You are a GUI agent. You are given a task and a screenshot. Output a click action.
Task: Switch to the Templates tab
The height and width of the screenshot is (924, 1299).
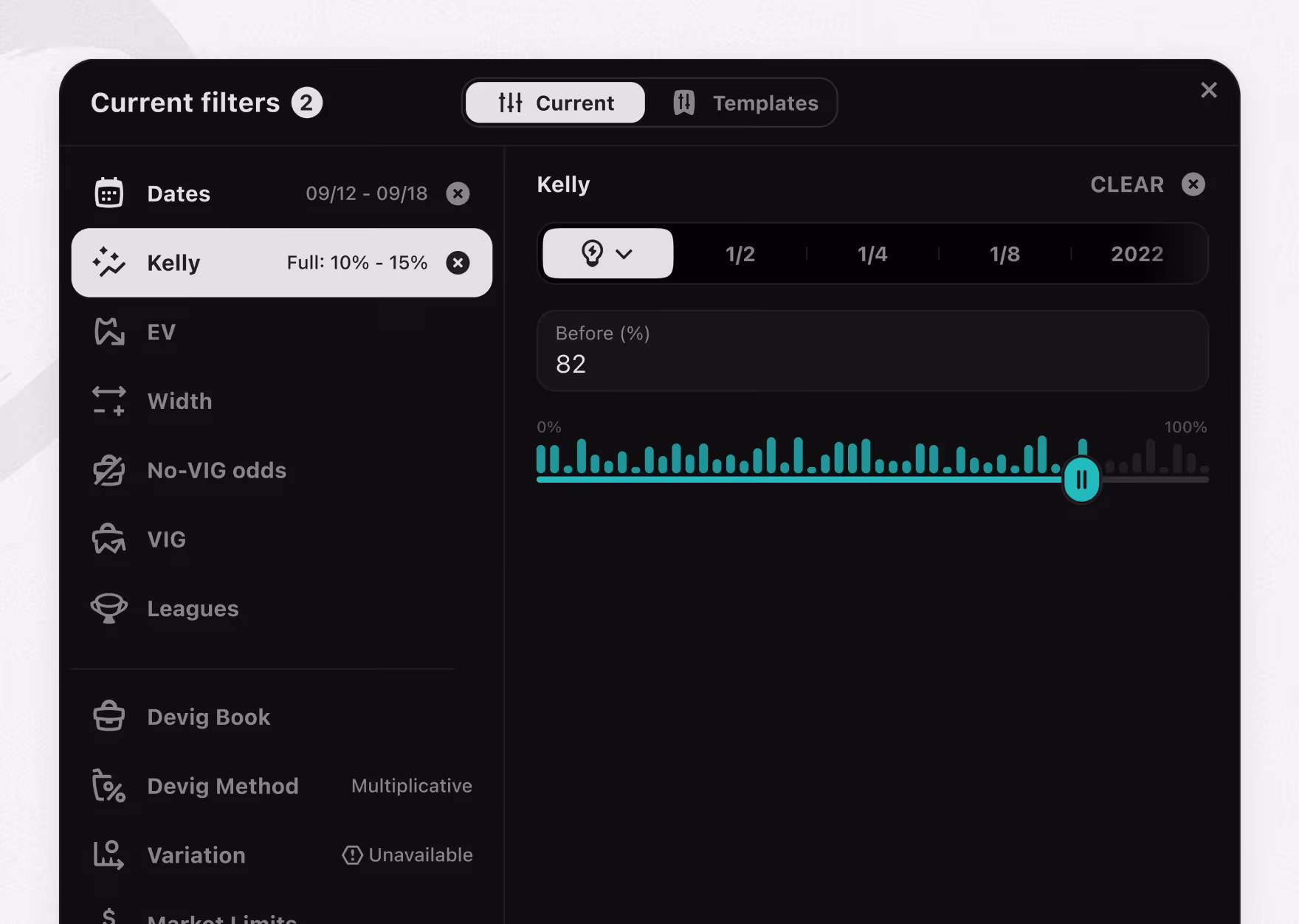click(745, 103)
